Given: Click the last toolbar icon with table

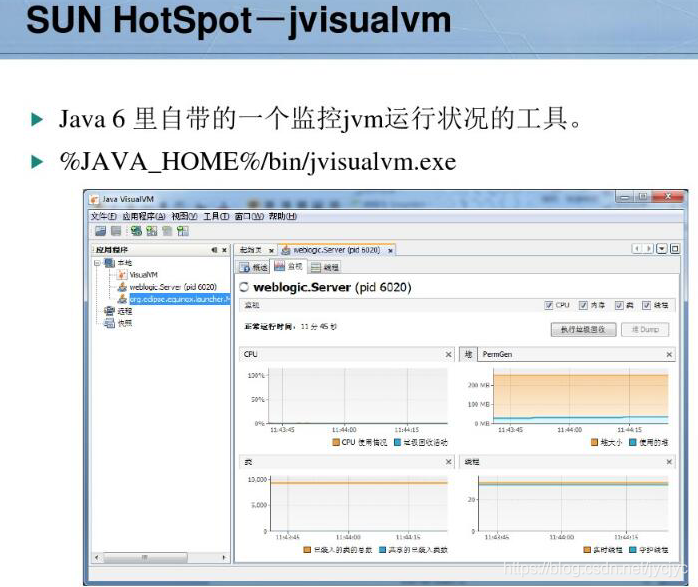Looking at the screenshot, I should pyautogui.click(x=183, y=231).
